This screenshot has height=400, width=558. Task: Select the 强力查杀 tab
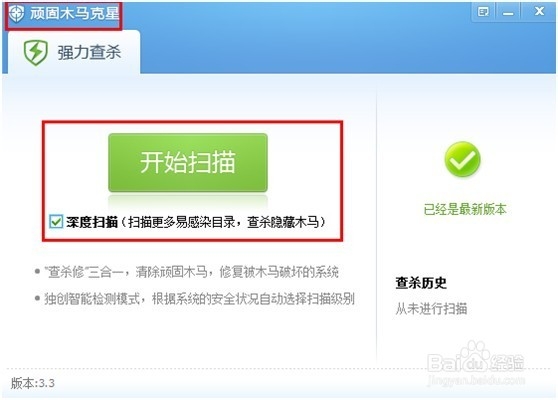74,52
